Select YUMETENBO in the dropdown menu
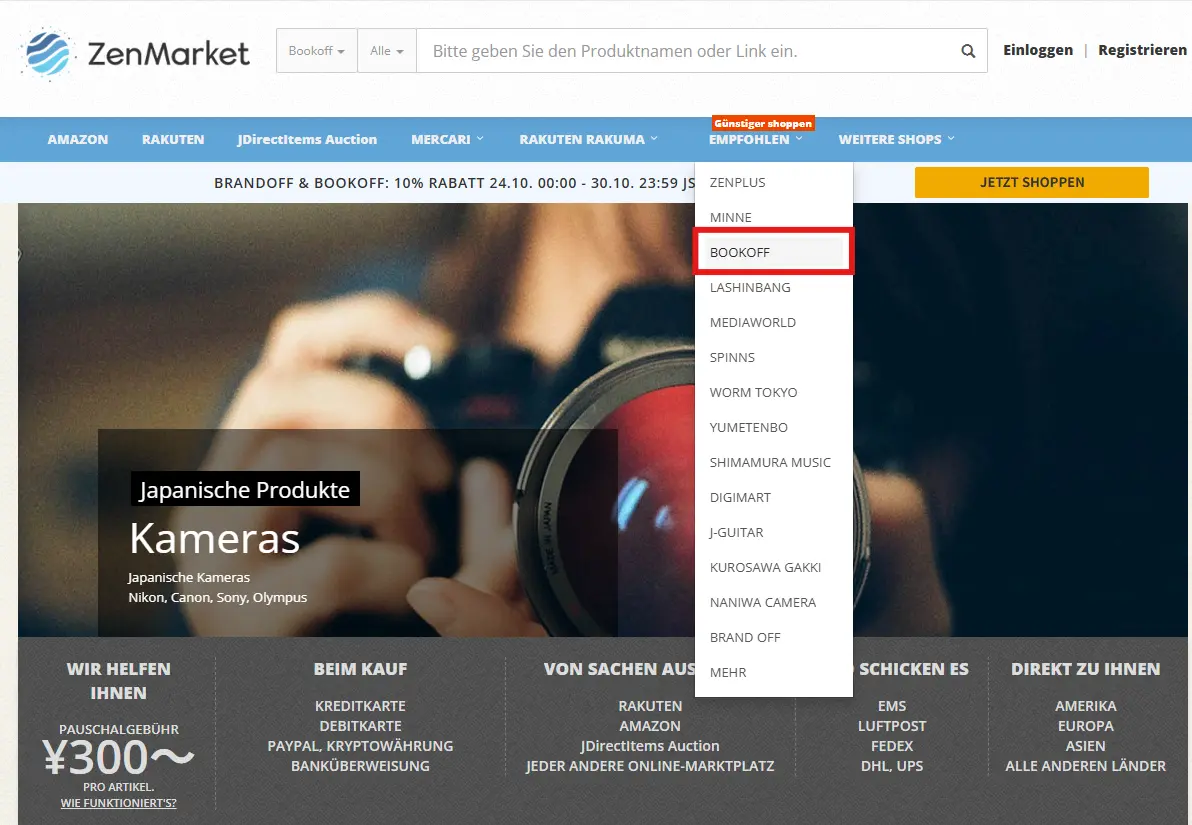Screen dimensions: 1192x825 point(774,427)
